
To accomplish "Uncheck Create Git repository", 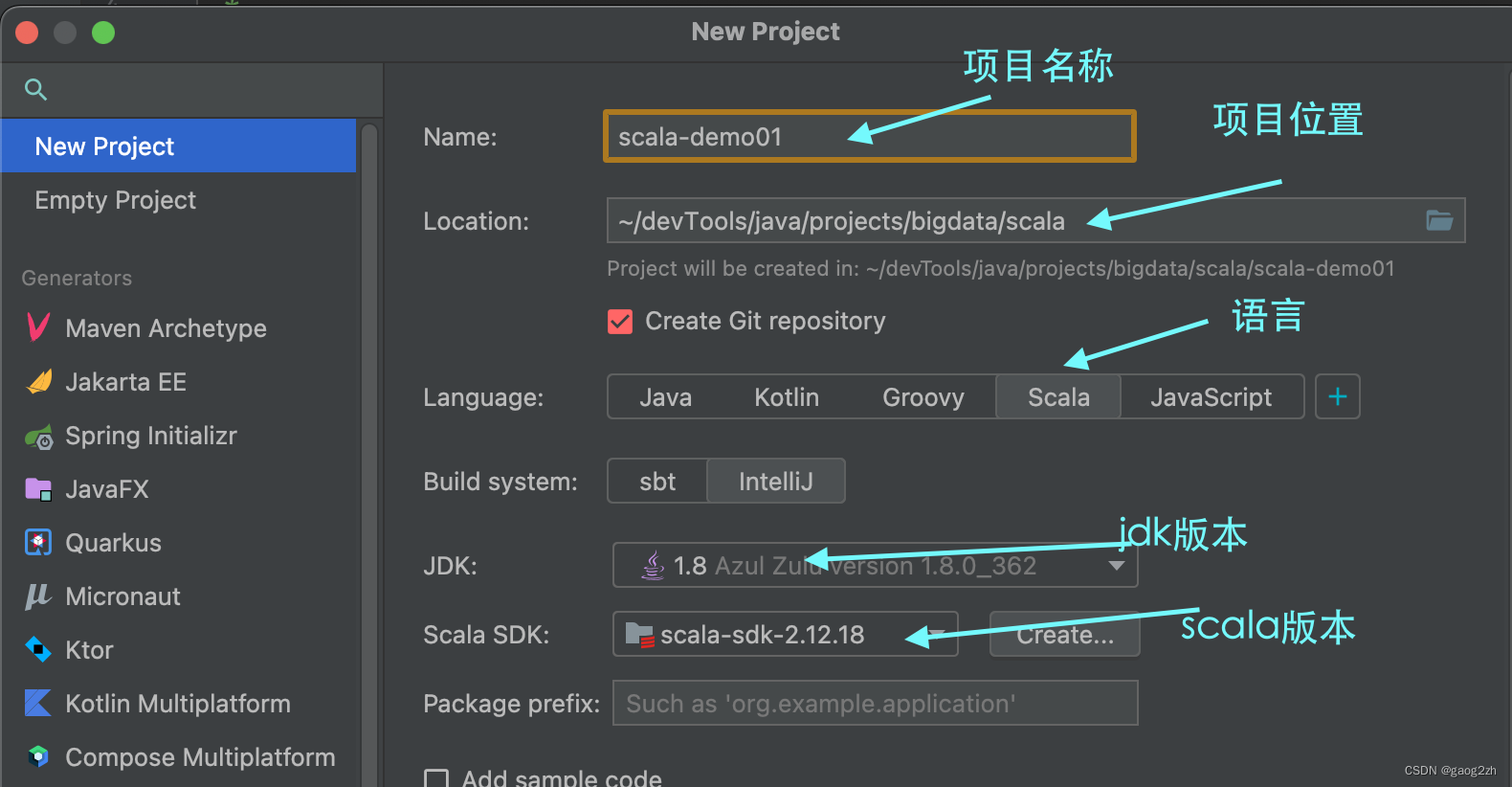I will 620,322.
